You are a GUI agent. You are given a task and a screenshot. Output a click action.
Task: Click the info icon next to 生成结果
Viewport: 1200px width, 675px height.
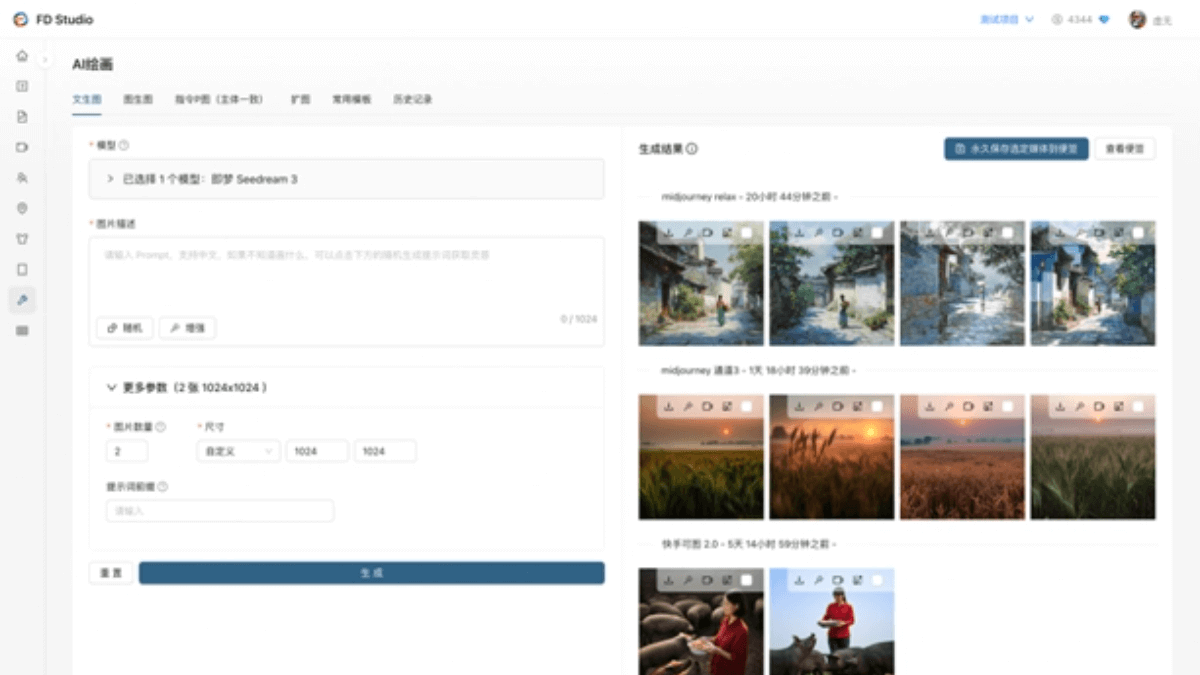[692, 149]
